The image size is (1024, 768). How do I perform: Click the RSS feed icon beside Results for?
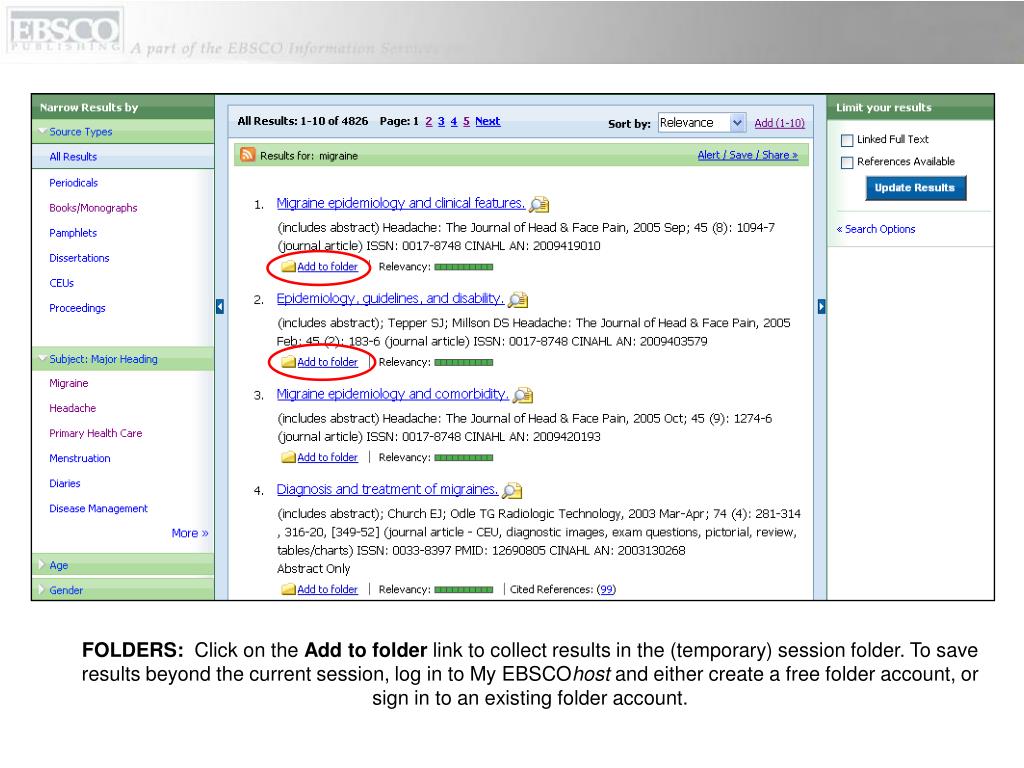[x=248, y=155]
